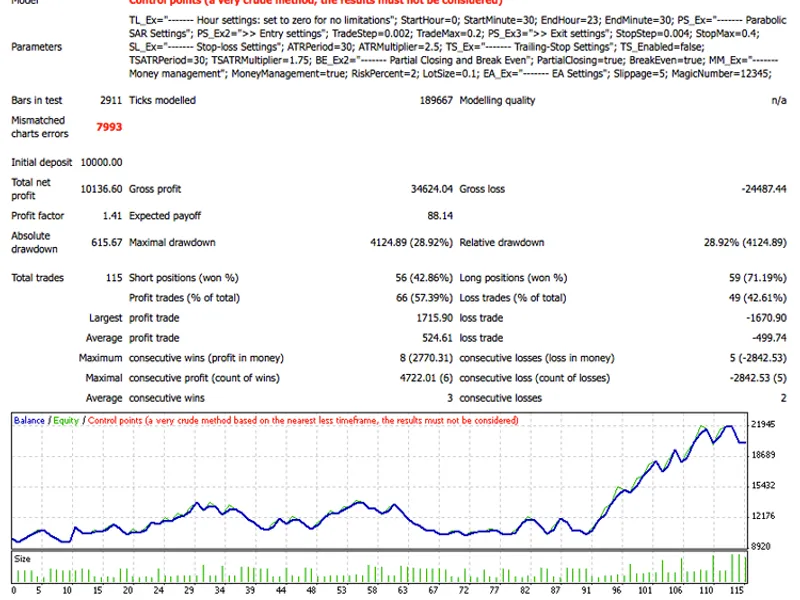Image resolution: width=800 pixels, height=600 pixels.
Task: Click the red mismatched errors value 7993
Action: pyautogui.click(x=109, y=127)
